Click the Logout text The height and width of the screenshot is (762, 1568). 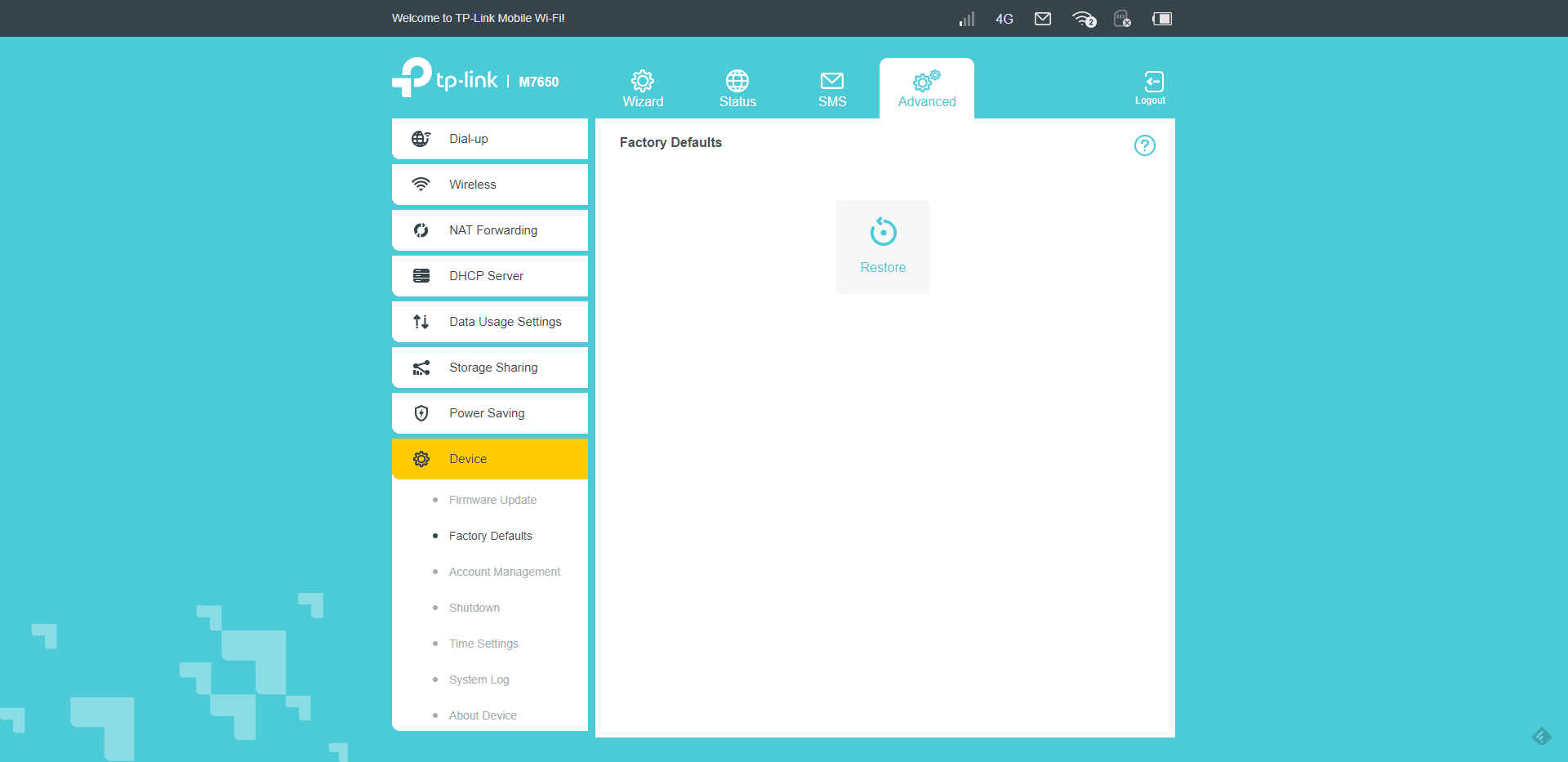pyautogui.click(x=1150, y=100)
